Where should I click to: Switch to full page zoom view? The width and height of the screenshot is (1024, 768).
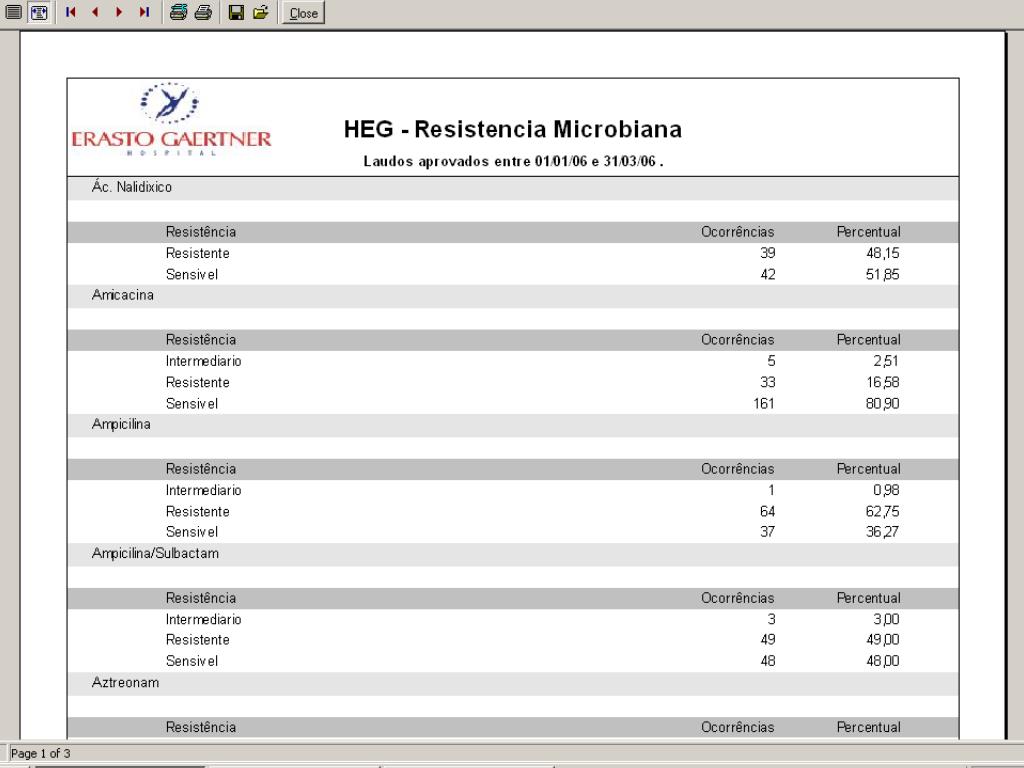click(13, 12)
